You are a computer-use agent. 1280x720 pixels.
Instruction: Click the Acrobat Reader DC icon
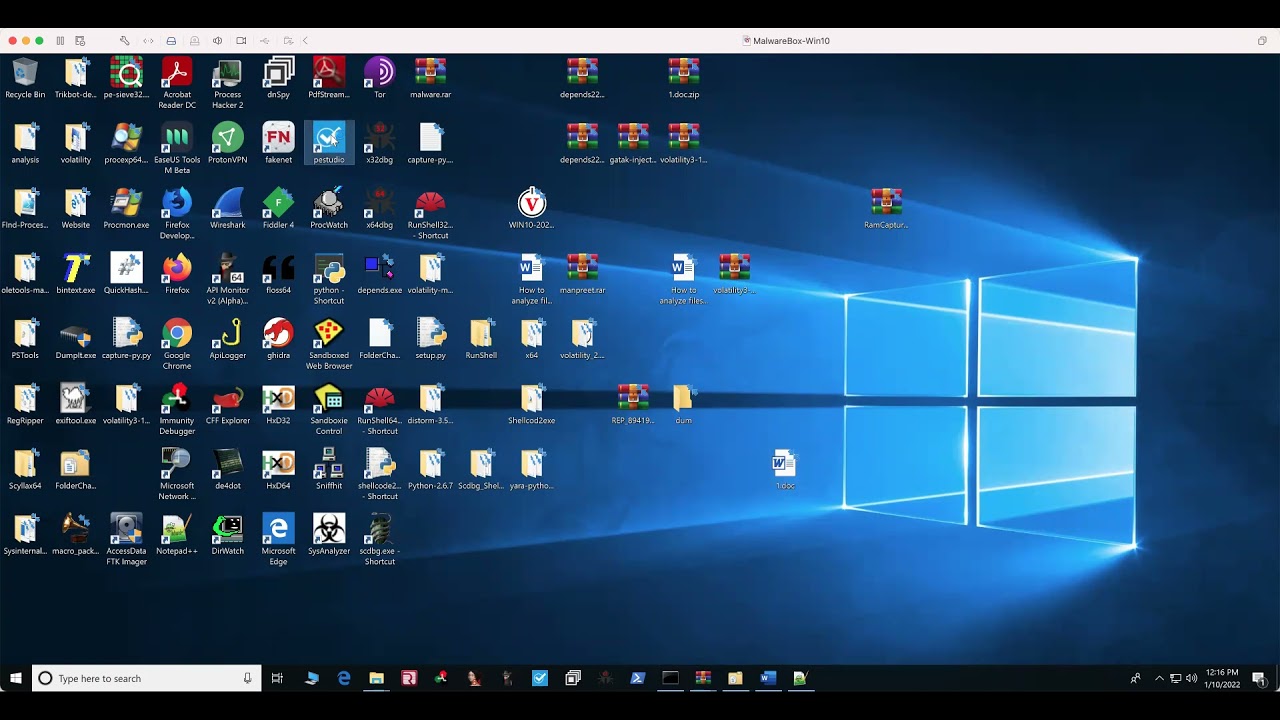[x=177, y=83]
